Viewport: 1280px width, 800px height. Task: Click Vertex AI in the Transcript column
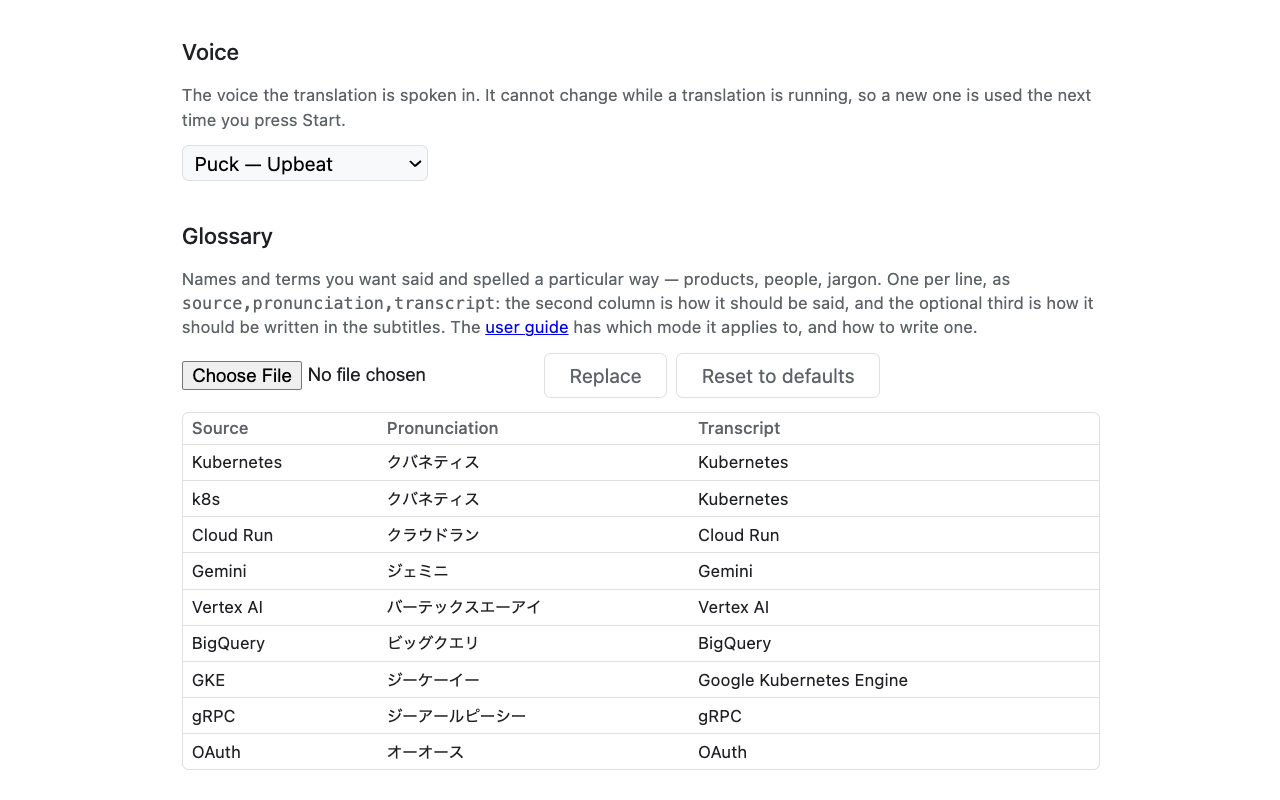click(x=894, y=607)
